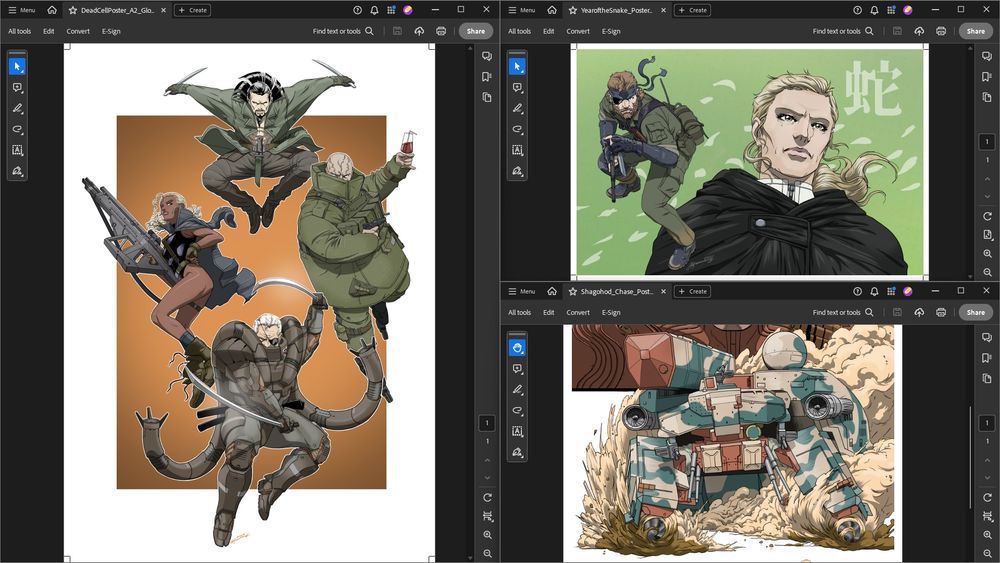
Task: Pick the highlighter tool in Shagohod_Chase window
Action: click(x=517, y=390)
